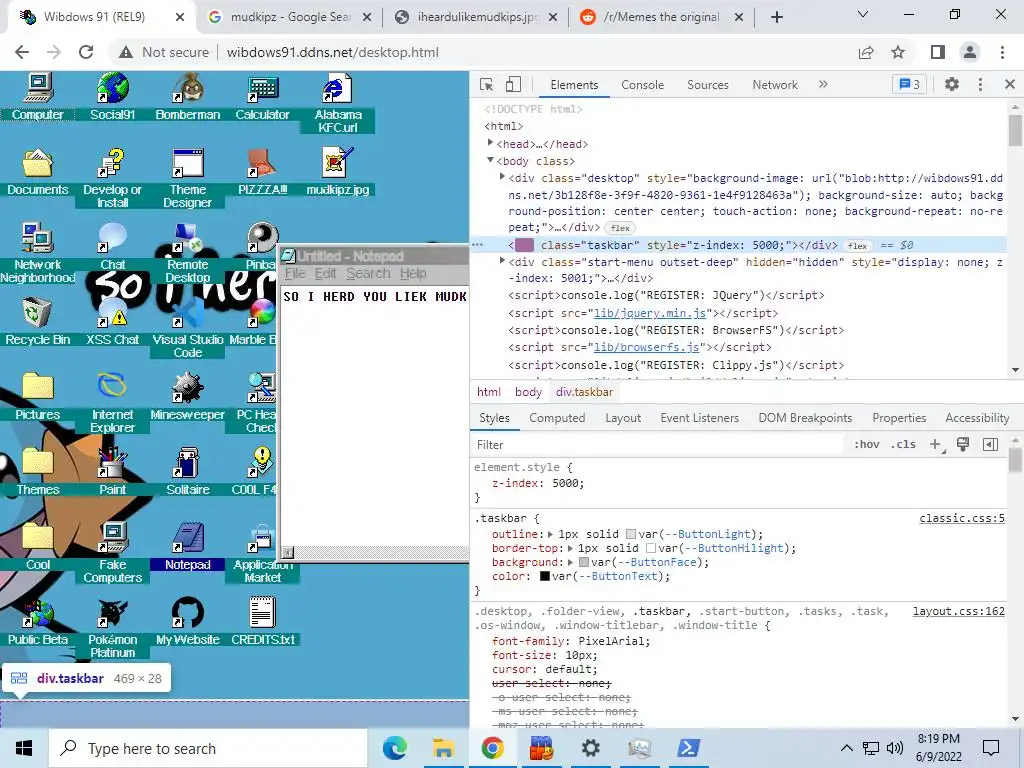
Task: Open Chrome tab search dropdown
Action: 863,14
